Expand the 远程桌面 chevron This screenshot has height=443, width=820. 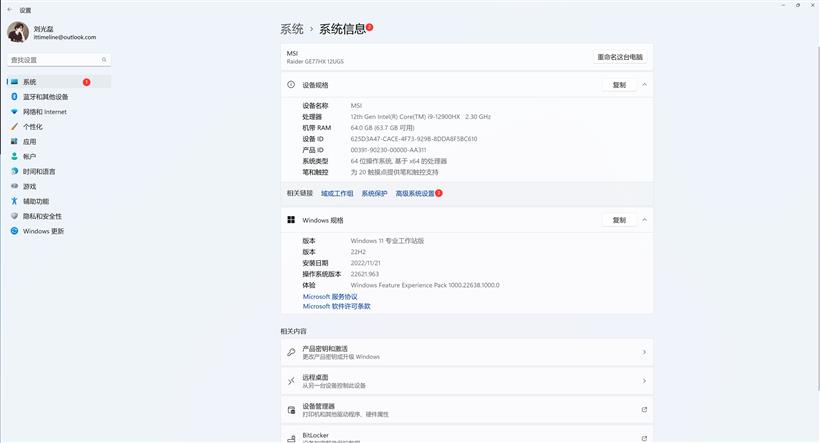click(644, 381)
